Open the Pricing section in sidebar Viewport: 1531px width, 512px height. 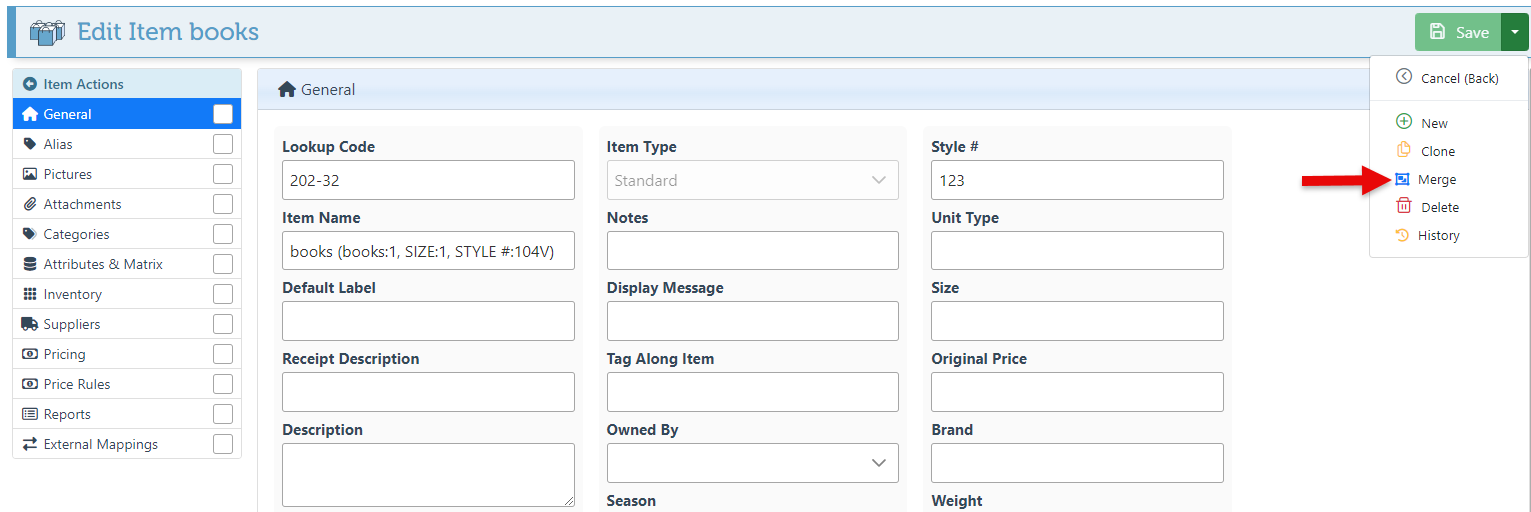64,354
